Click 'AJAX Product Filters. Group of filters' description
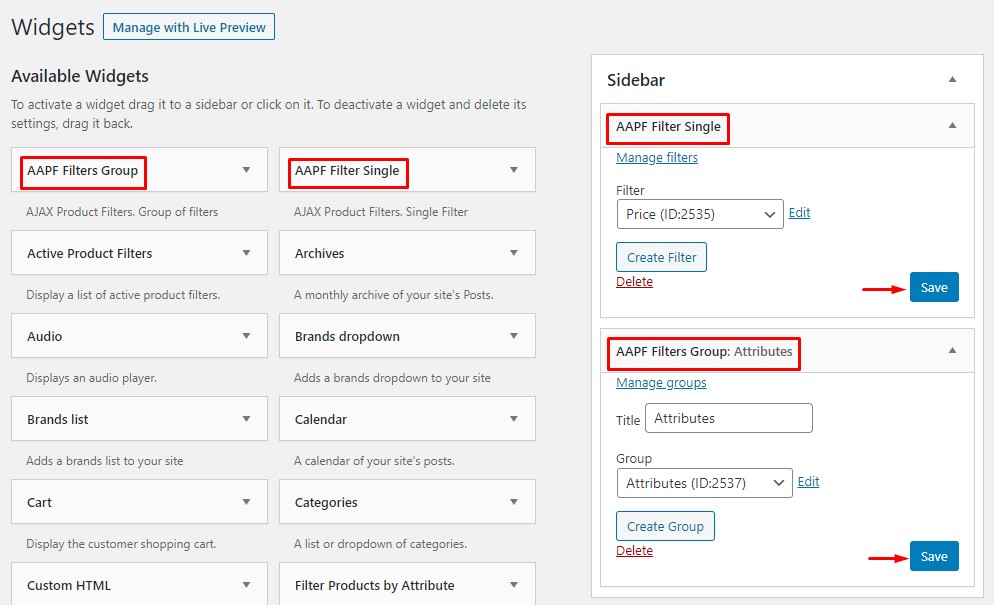 coord(122,212)
